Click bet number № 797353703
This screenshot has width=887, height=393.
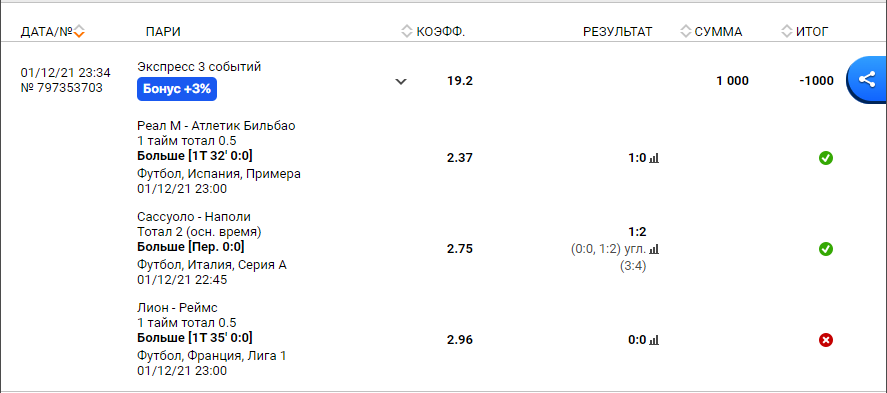[62, 88]
